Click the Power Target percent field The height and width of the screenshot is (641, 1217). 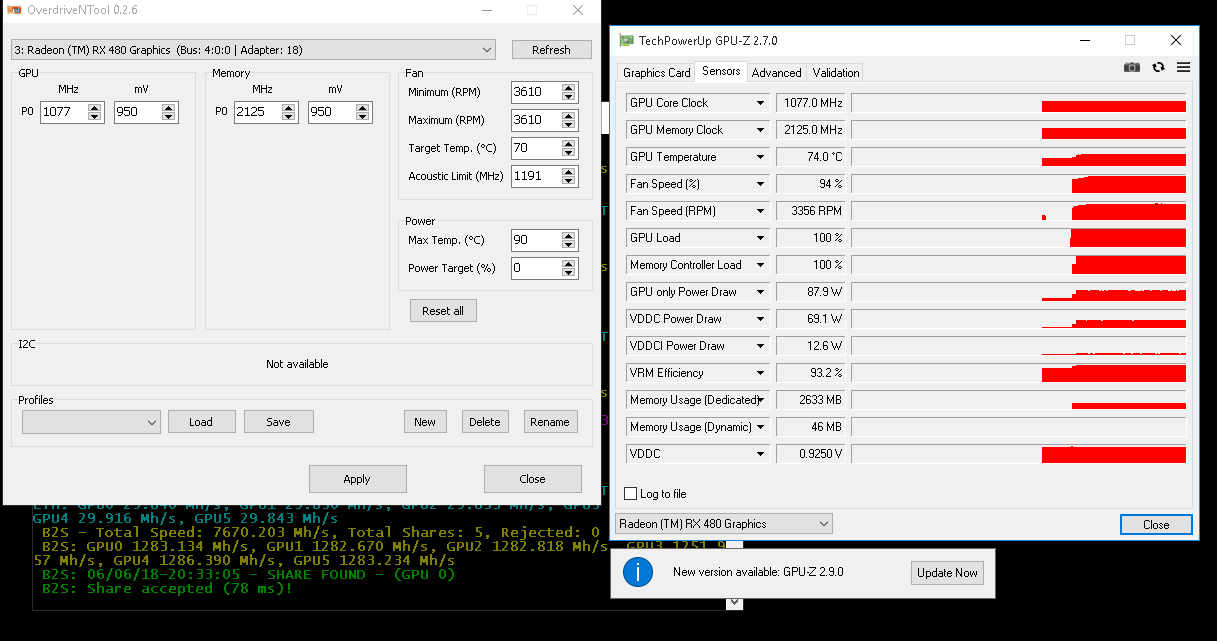pos(535,268)
